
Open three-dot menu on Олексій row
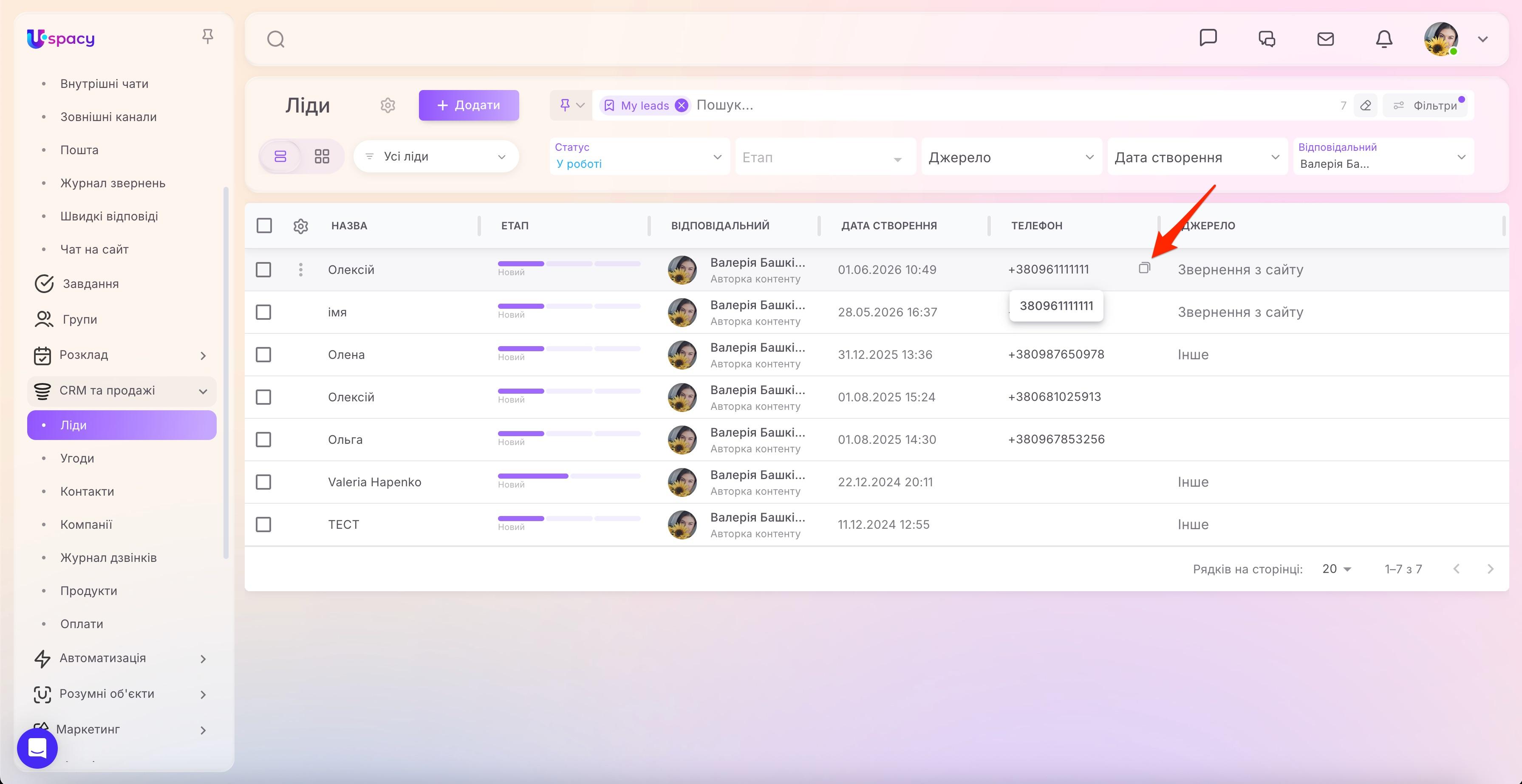tap(301, 270)
